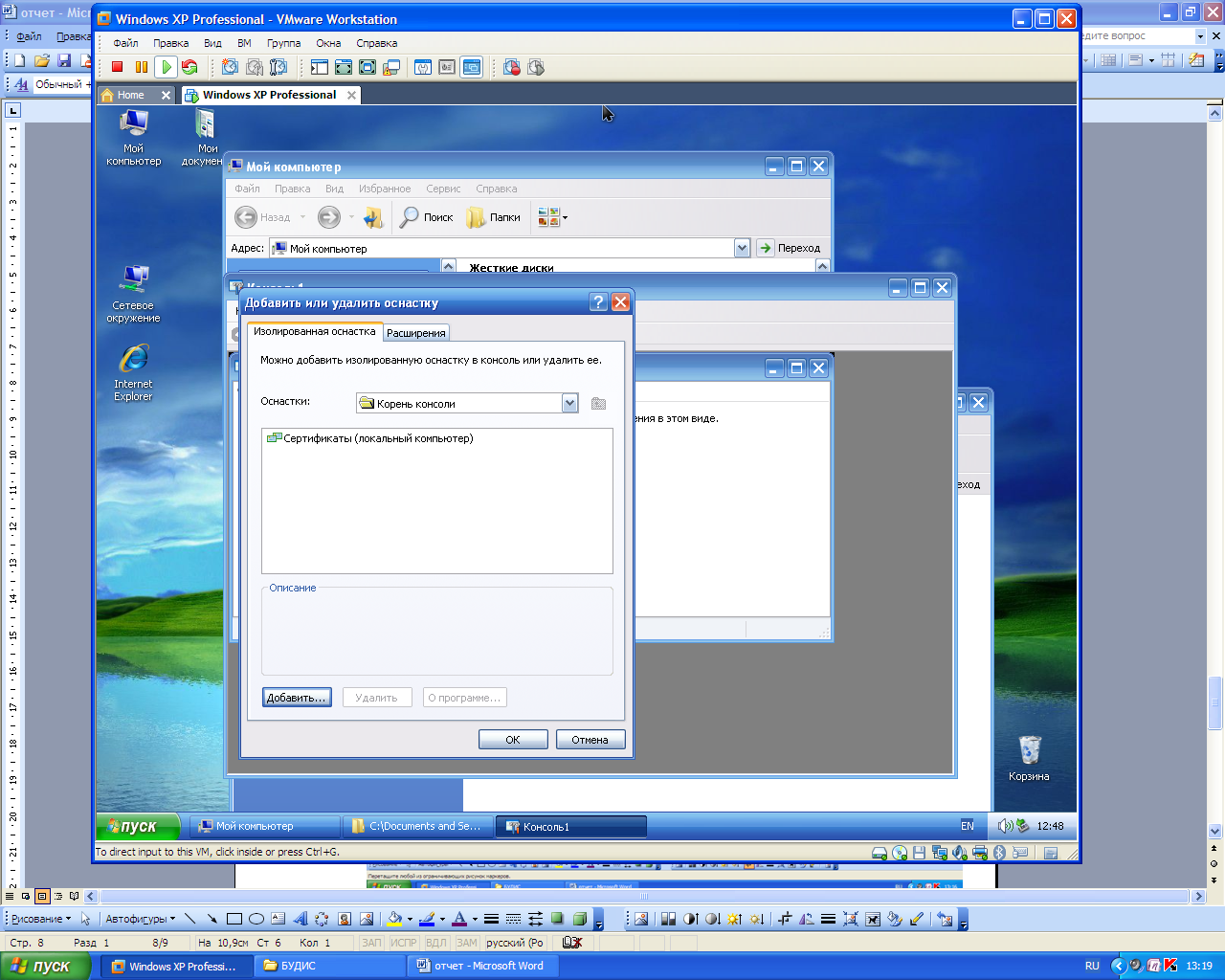The width and height of the screenshot is (1225, 980).
Task: Click host пуск Start button
Action: click(44, 966)
